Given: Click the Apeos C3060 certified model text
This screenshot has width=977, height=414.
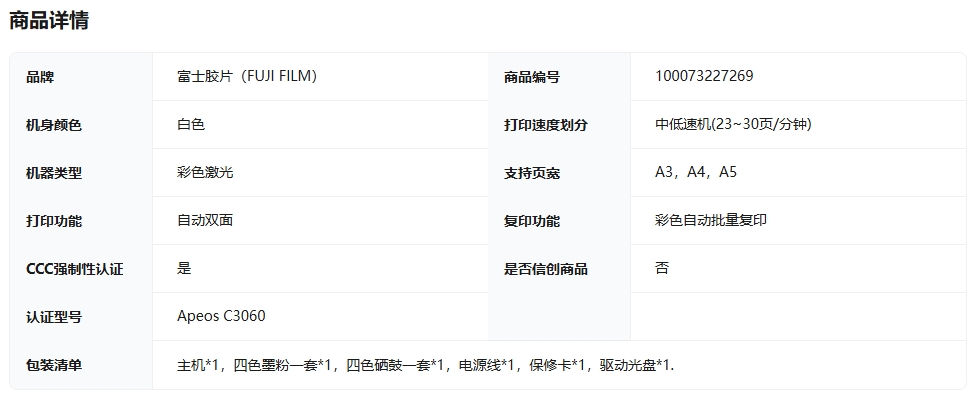Looking at the screenshot, I should coord(221,316).
